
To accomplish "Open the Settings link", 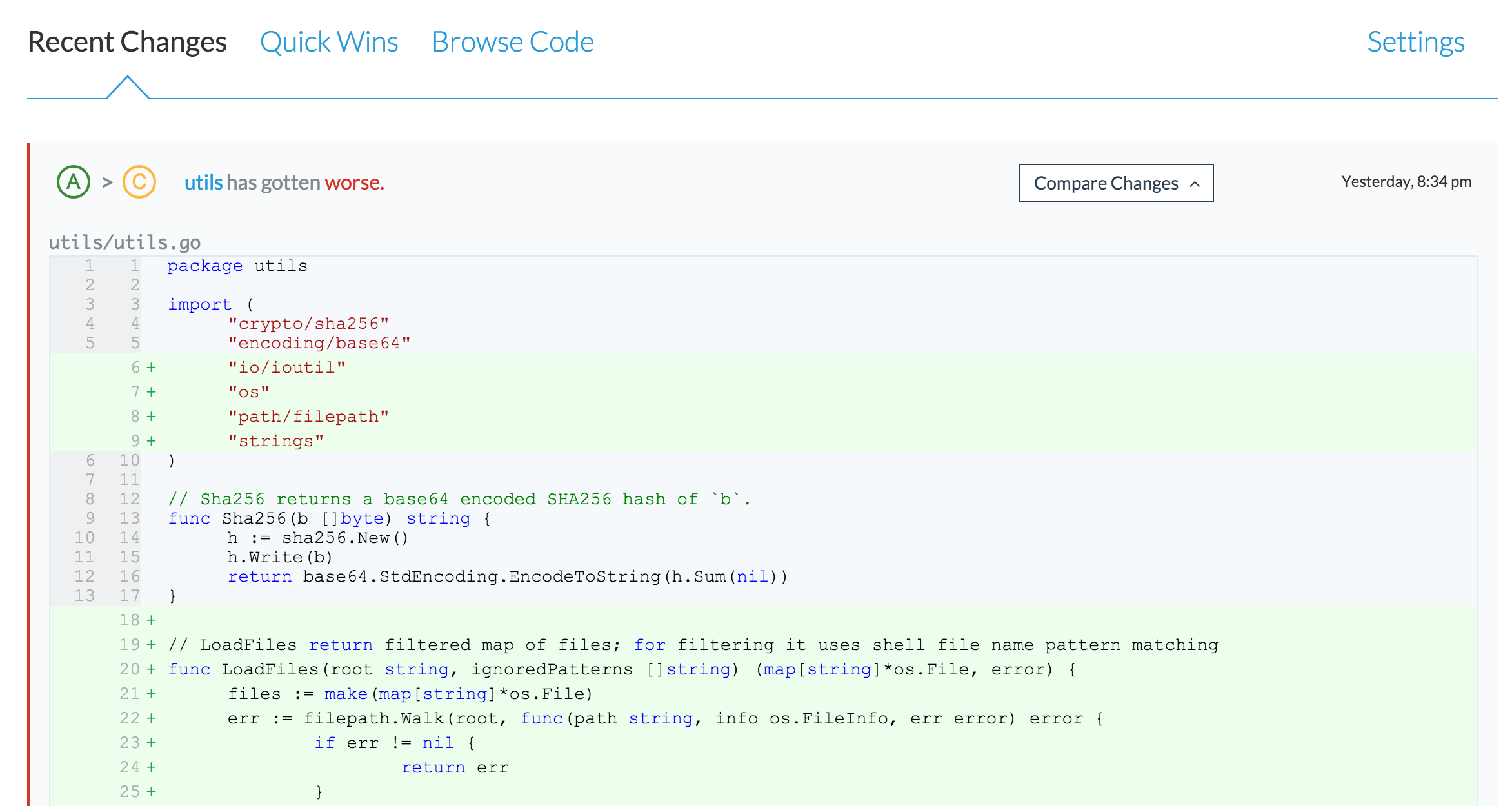I will 1416,42.
